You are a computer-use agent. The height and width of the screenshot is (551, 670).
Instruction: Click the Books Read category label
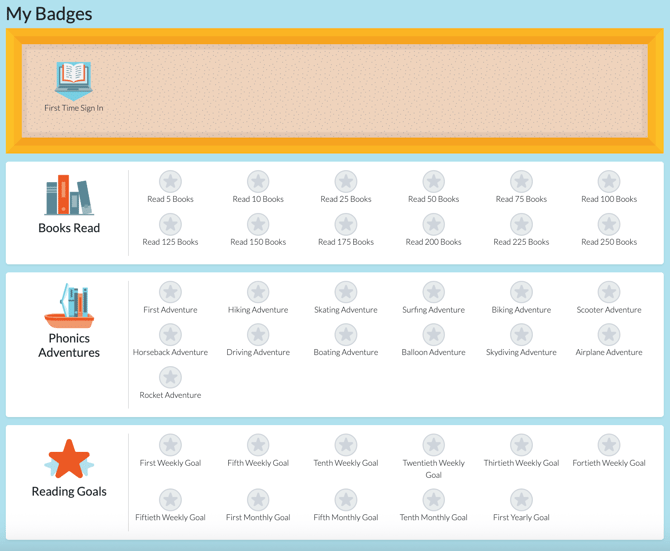(x=69, y=228)
